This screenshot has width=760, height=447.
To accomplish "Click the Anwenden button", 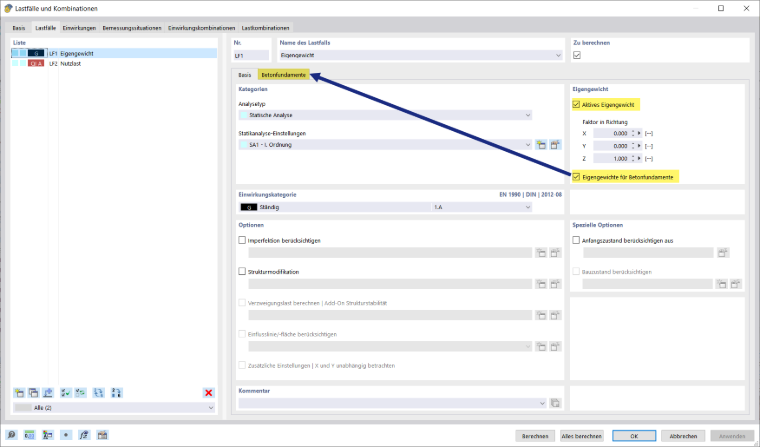I will coord(732,436).
